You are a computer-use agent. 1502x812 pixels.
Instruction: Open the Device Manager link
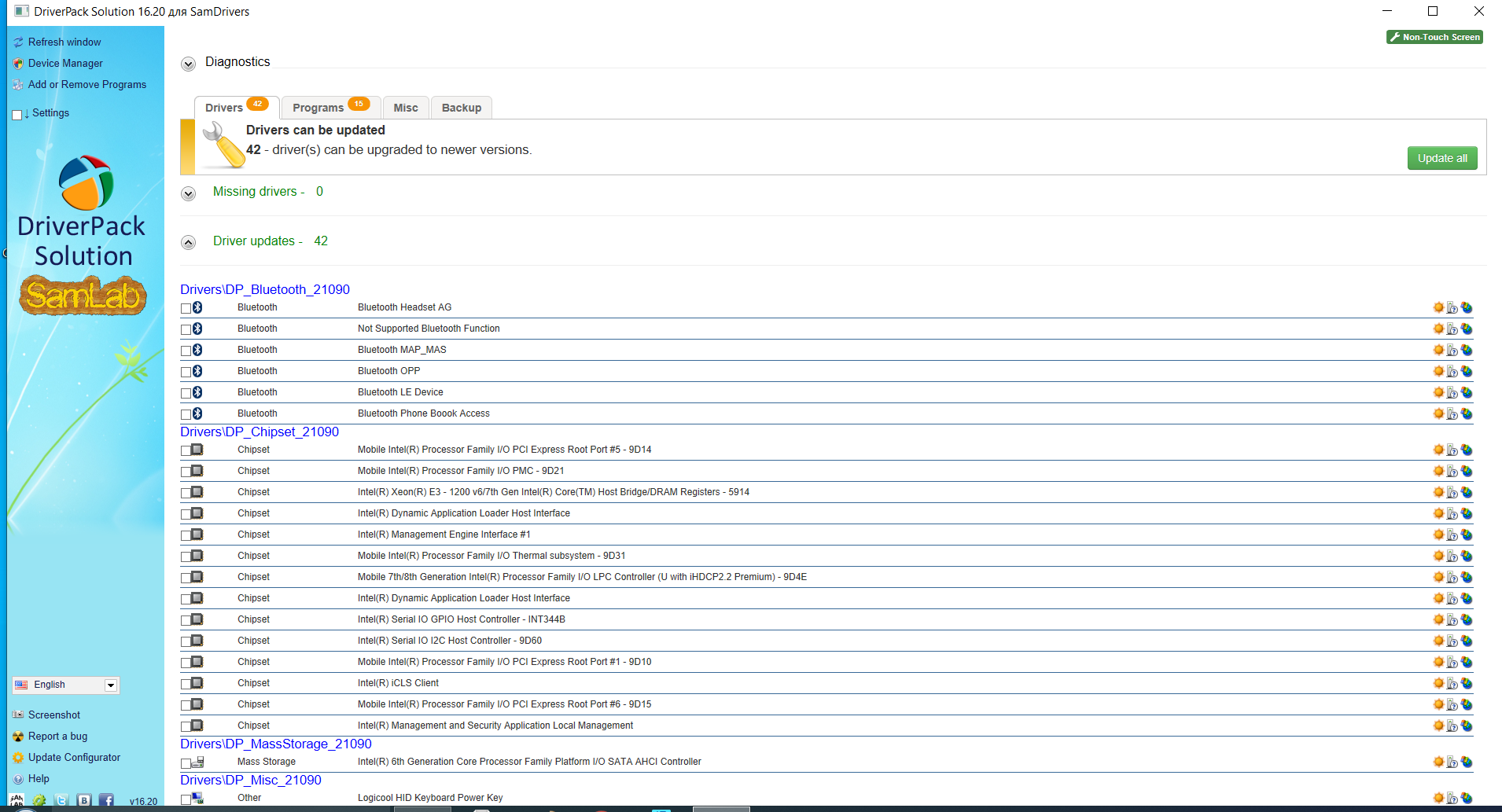(x=65, y=64)
